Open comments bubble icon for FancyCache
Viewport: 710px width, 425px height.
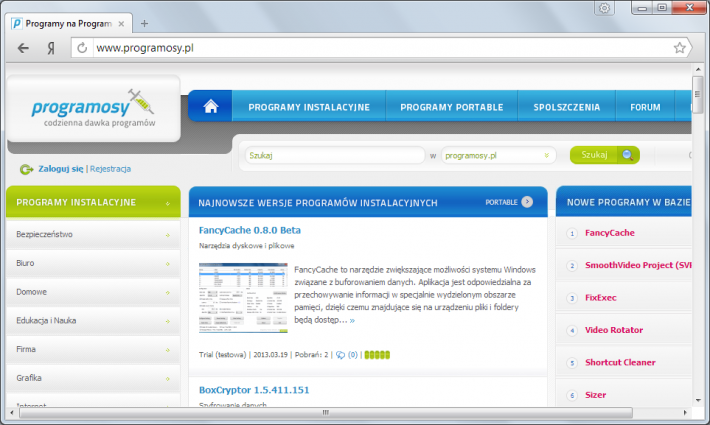(340, 355)
